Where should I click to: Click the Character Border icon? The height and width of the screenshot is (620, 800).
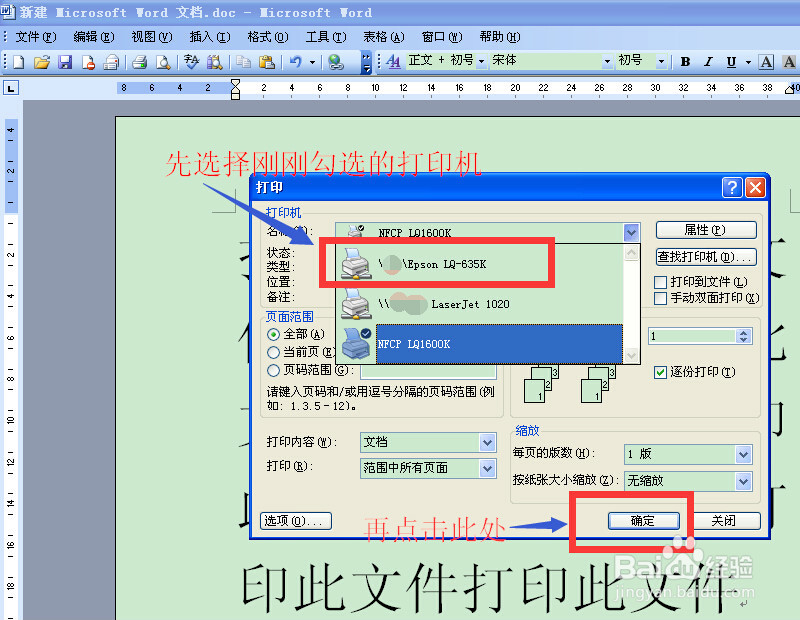point(766,62)
